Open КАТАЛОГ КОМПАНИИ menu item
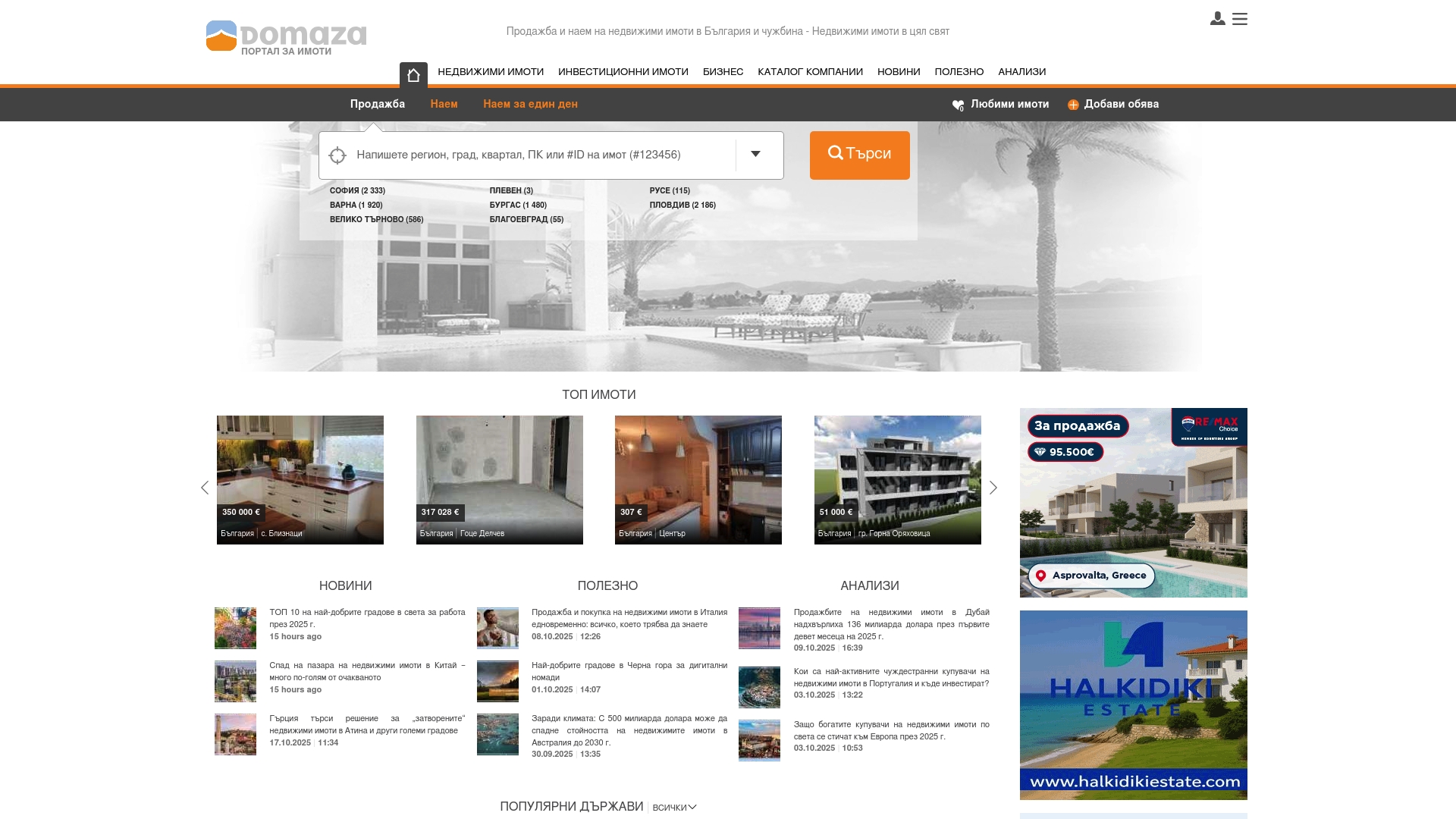1456x819 pixels. pyautogui.click(x=810, y=72)
